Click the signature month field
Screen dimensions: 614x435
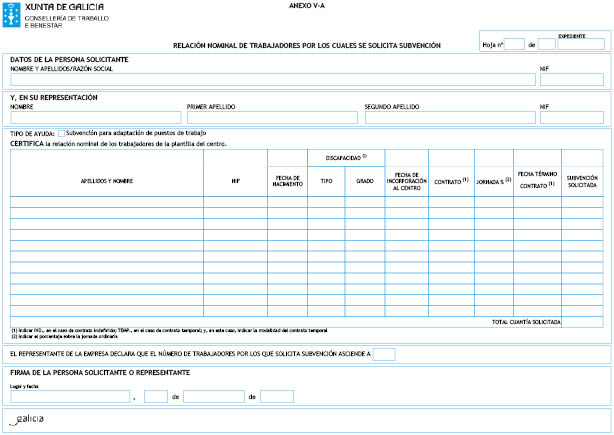point(213,397)
